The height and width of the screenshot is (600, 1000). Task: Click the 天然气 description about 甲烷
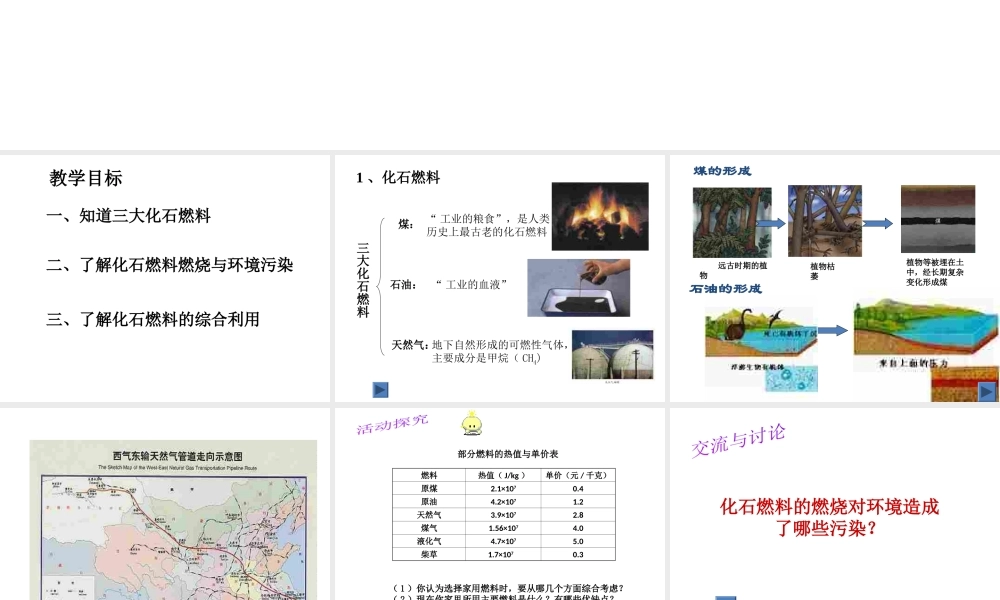point(500,351)
